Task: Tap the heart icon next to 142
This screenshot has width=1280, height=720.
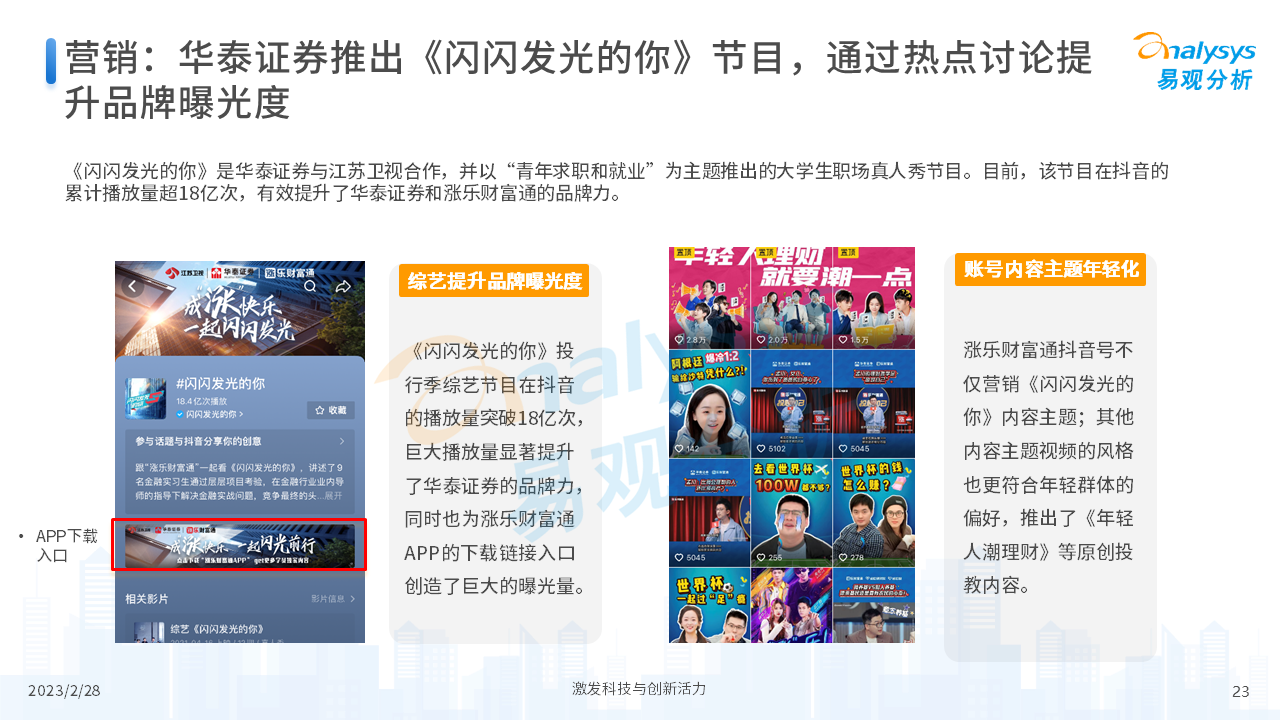Action: point(678,449)
